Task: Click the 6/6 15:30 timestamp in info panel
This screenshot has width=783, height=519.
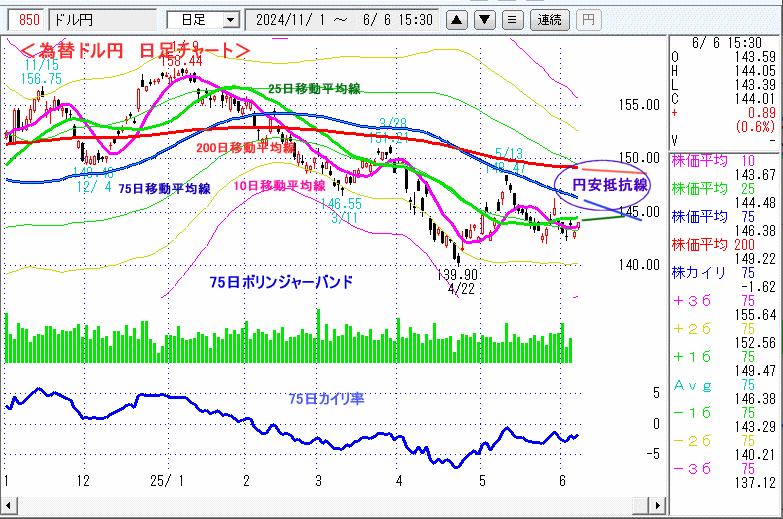Action: click(x=727, y=43)
